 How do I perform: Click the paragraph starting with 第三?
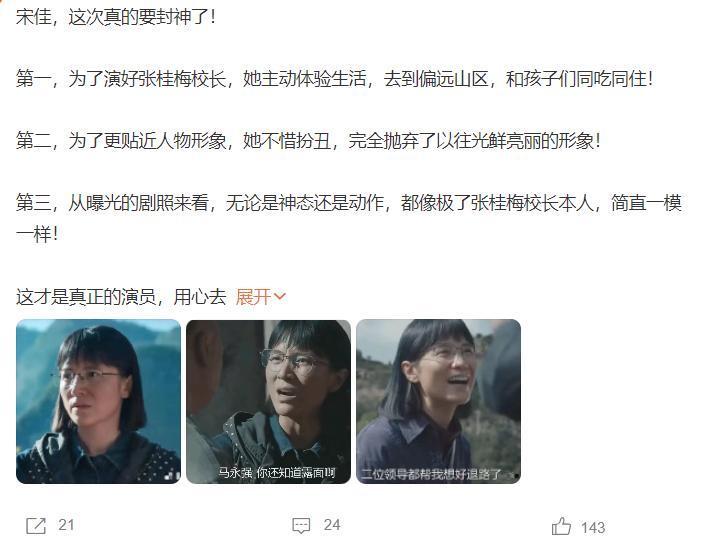click(349, 219)
